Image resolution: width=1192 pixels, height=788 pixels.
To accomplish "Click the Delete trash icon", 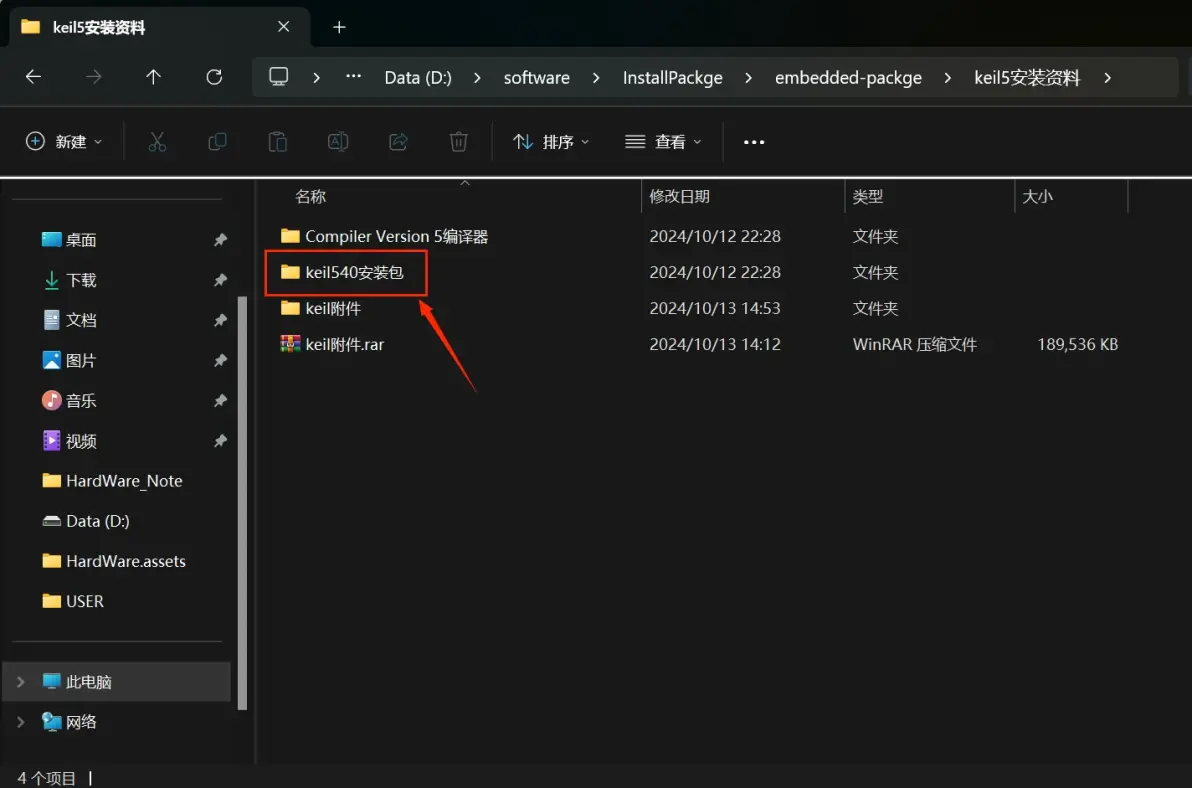I will coord(458,142).
